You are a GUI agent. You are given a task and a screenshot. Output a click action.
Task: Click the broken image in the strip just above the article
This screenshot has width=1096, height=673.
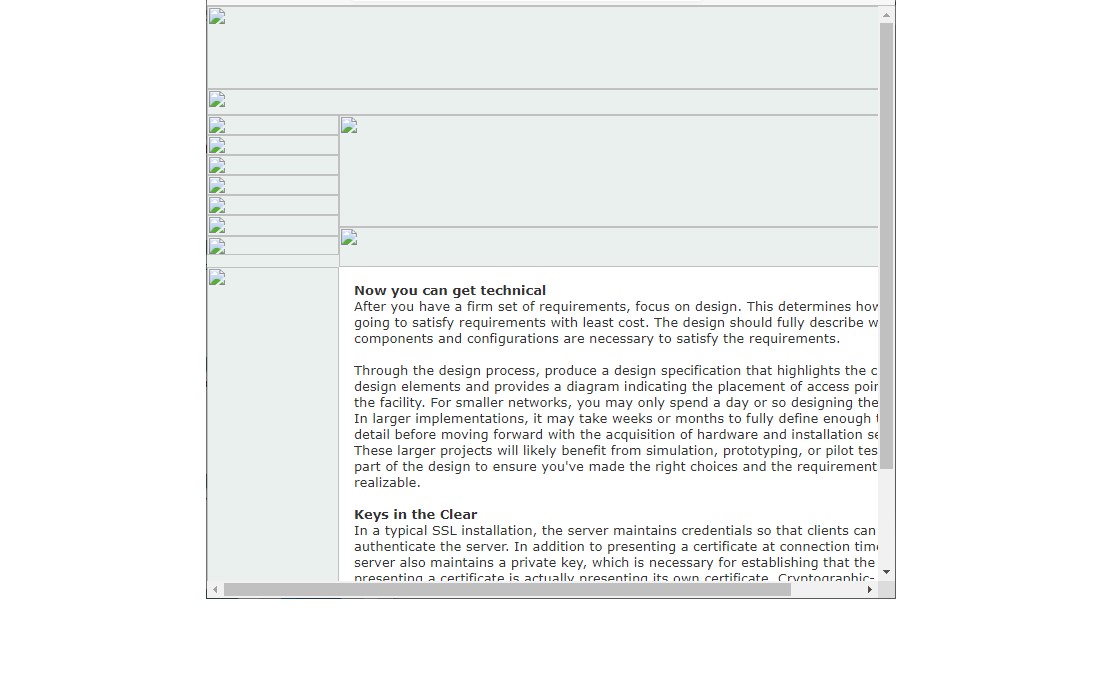pos(349,238)
